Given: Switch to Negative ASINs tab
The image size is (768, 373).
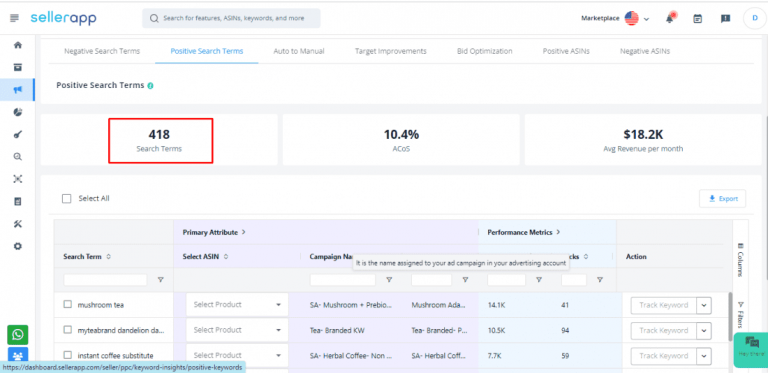Looking at the screenshot, I should click(x=645, y=51).
